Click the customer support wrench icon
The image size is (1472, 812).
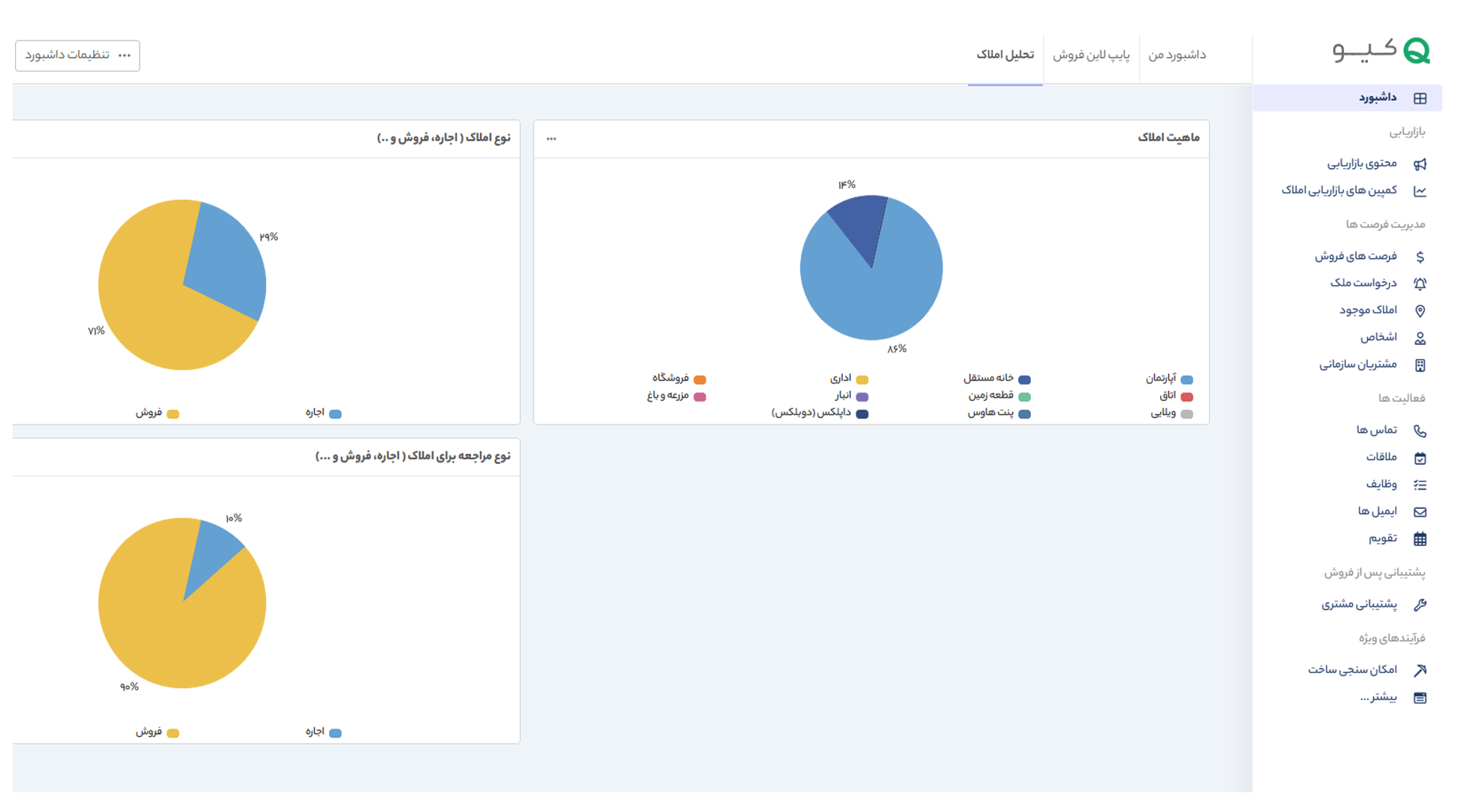point(1420,604)
